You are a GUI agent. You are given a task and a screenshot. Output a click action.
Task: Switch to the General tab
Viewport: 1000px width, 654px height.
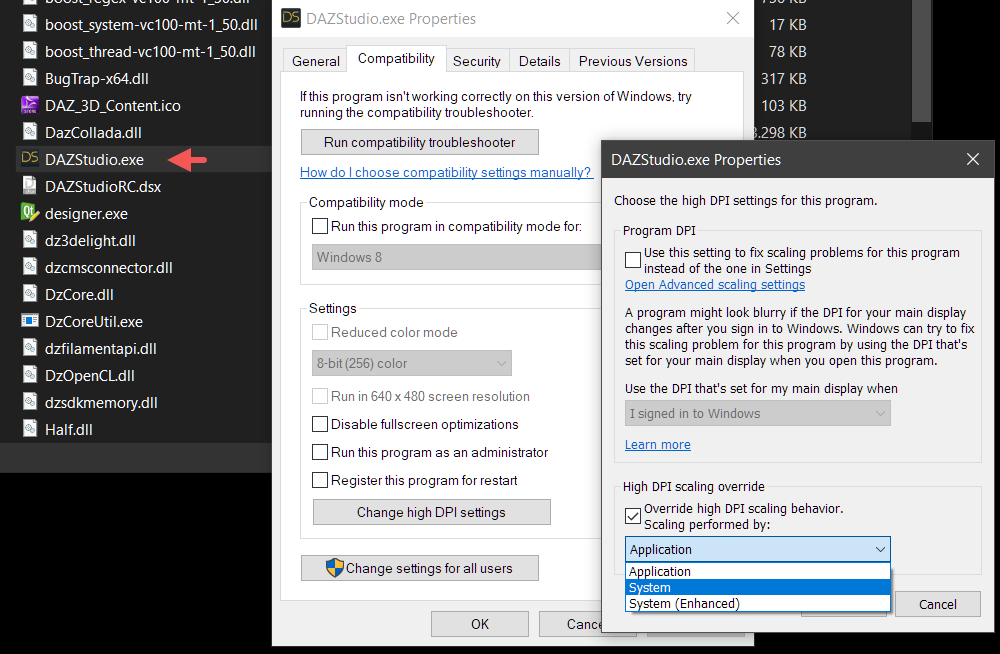point(316,61)
